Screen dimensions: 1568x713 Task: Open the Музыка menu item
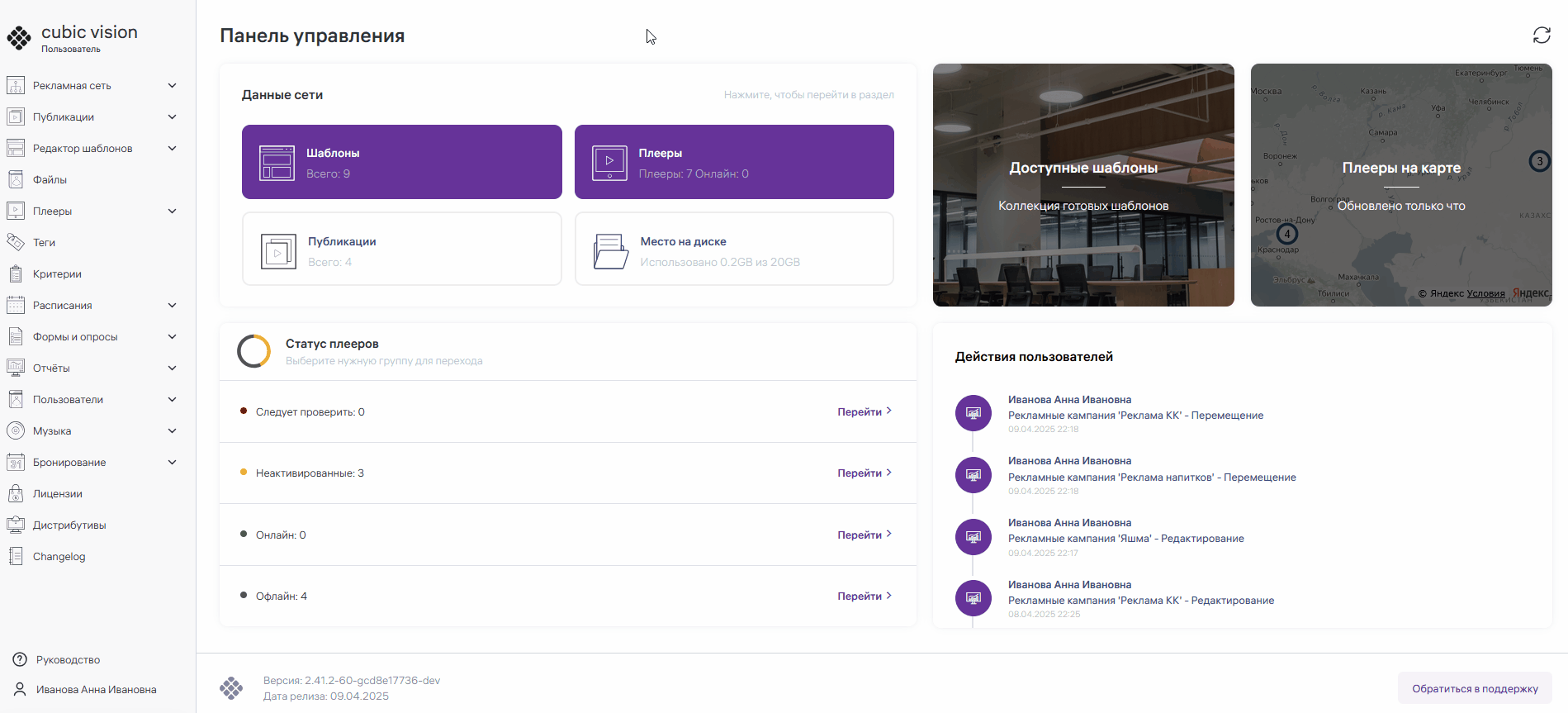[x=52, y=430]
